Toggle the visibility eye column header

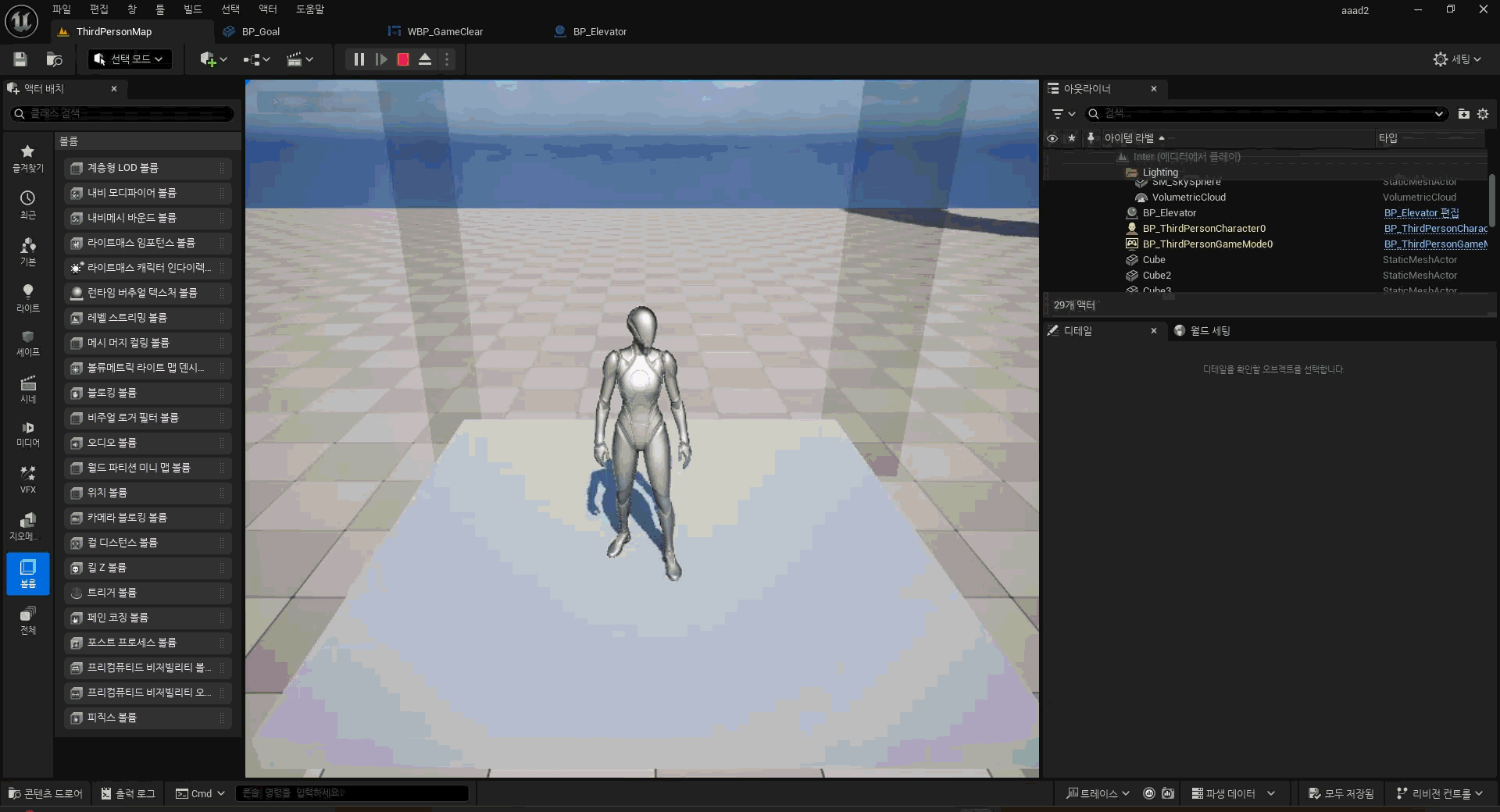coord(1052,138)
